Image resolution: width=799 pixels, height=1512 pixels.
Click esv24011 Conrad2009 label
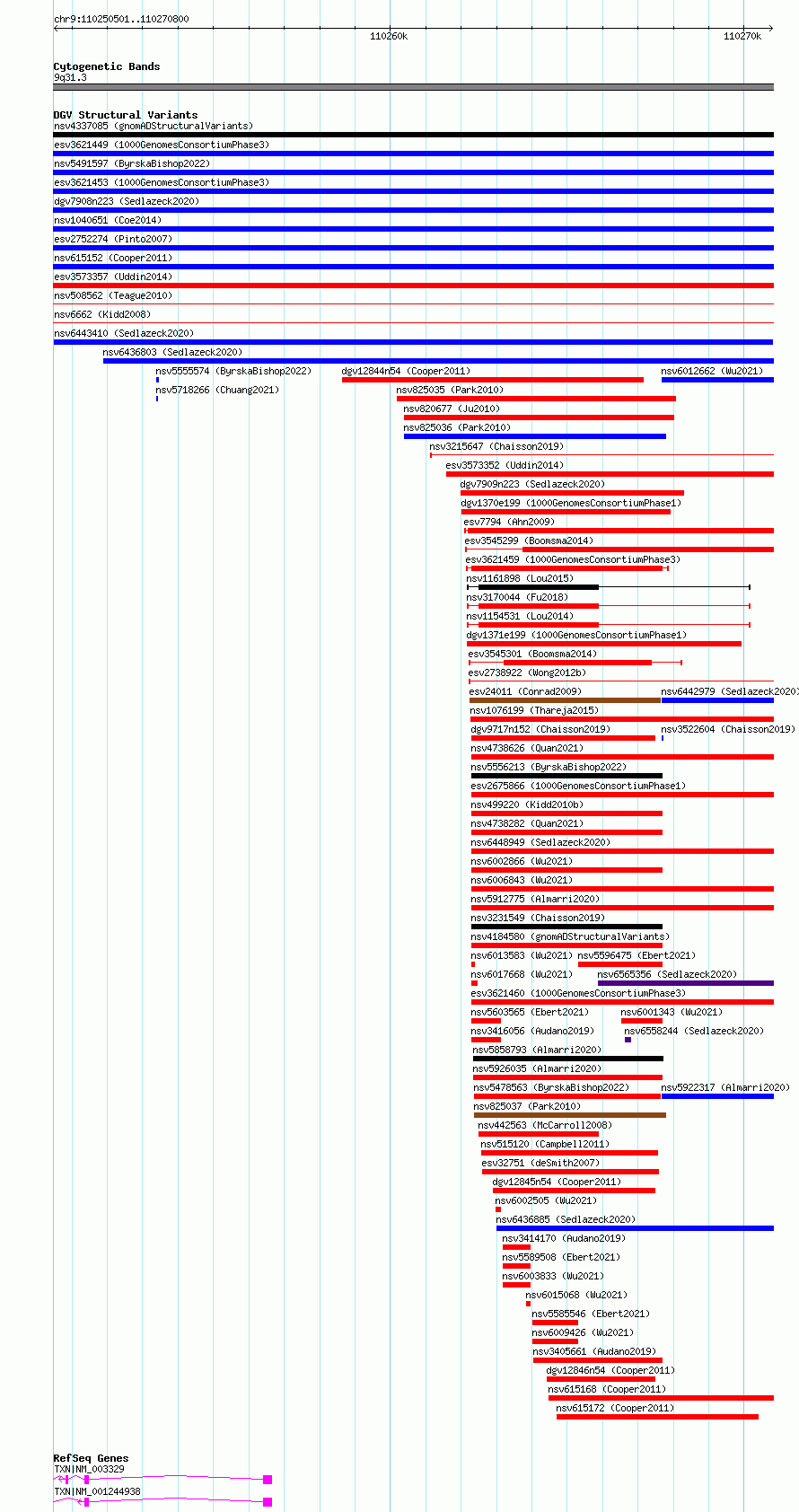pyautogui.click(x=525, y=691)
